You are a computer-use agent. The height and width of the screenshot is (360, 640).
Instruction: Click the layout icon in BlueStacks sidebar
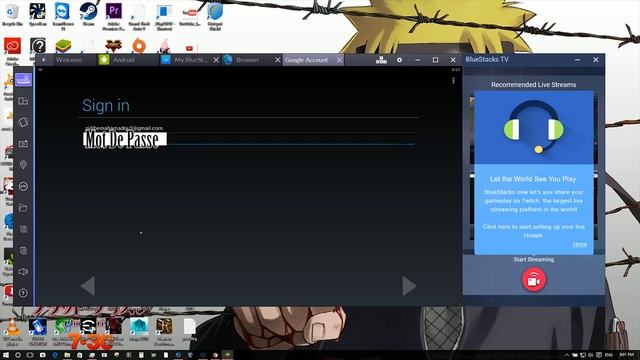23,101
